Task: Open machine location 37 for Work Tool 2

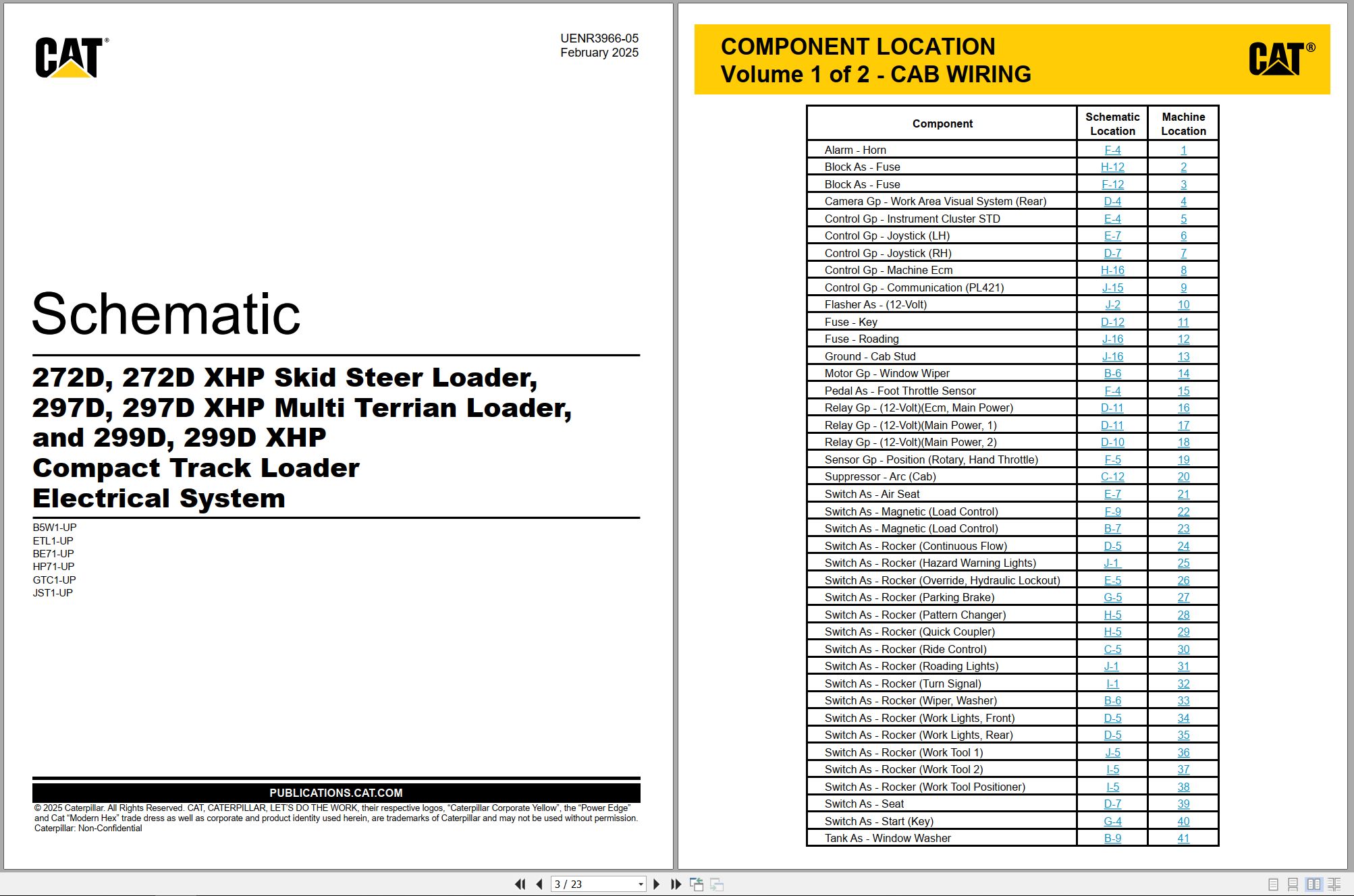Action: click(1183, 769)
